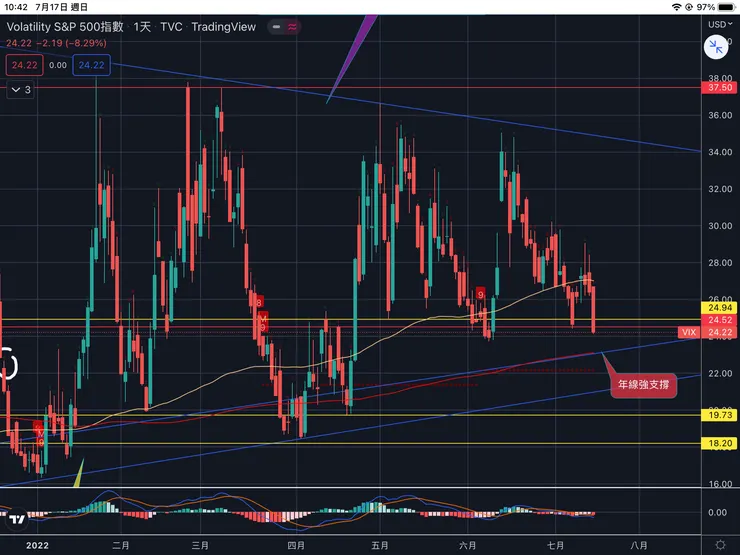Click the 七月 label on time axis
This screenshot has width=740, height=555.
(x=555, y=546)
